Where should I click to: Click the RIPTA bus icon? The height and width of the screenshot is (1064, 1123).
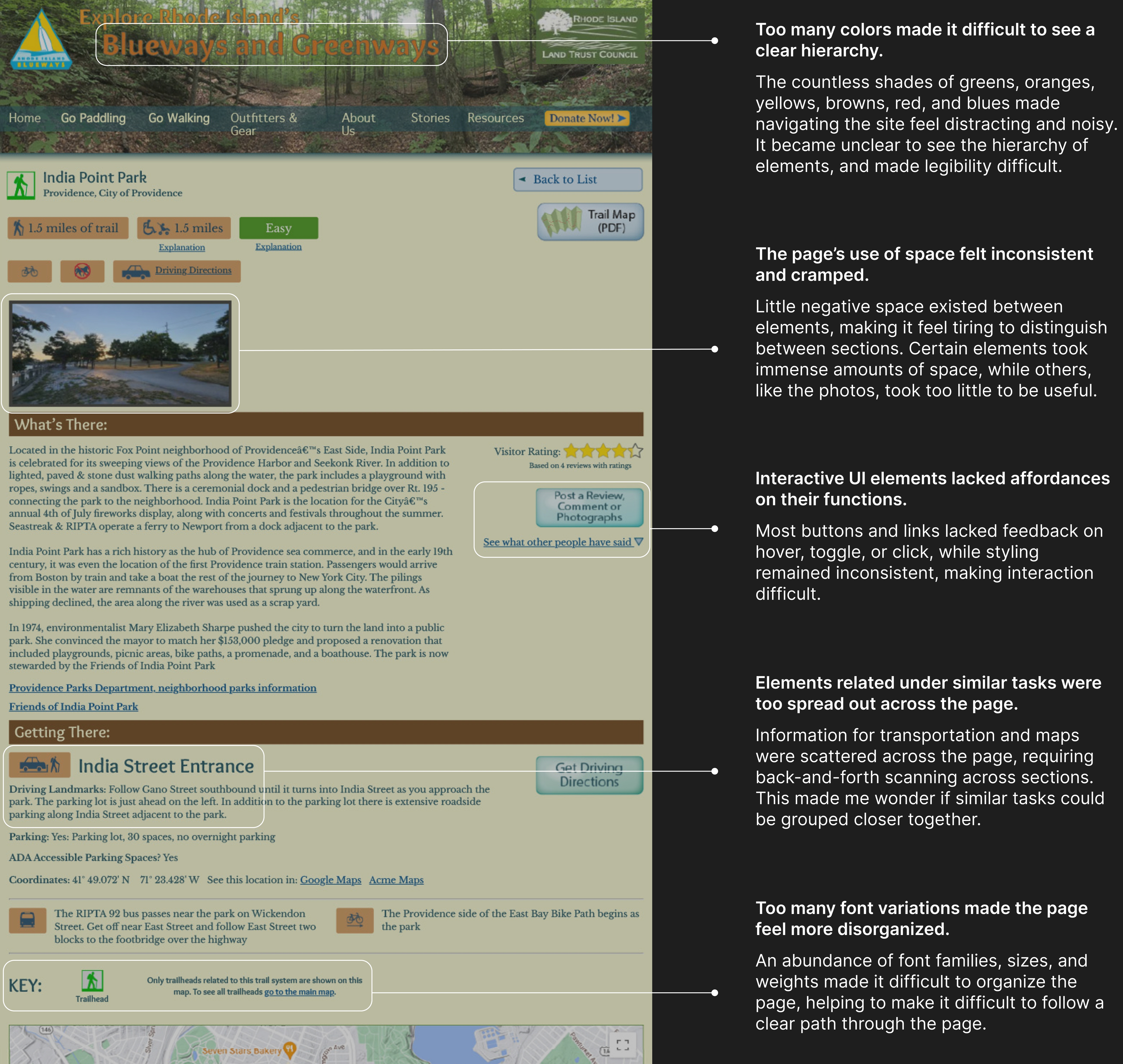(x=27, y=919)
